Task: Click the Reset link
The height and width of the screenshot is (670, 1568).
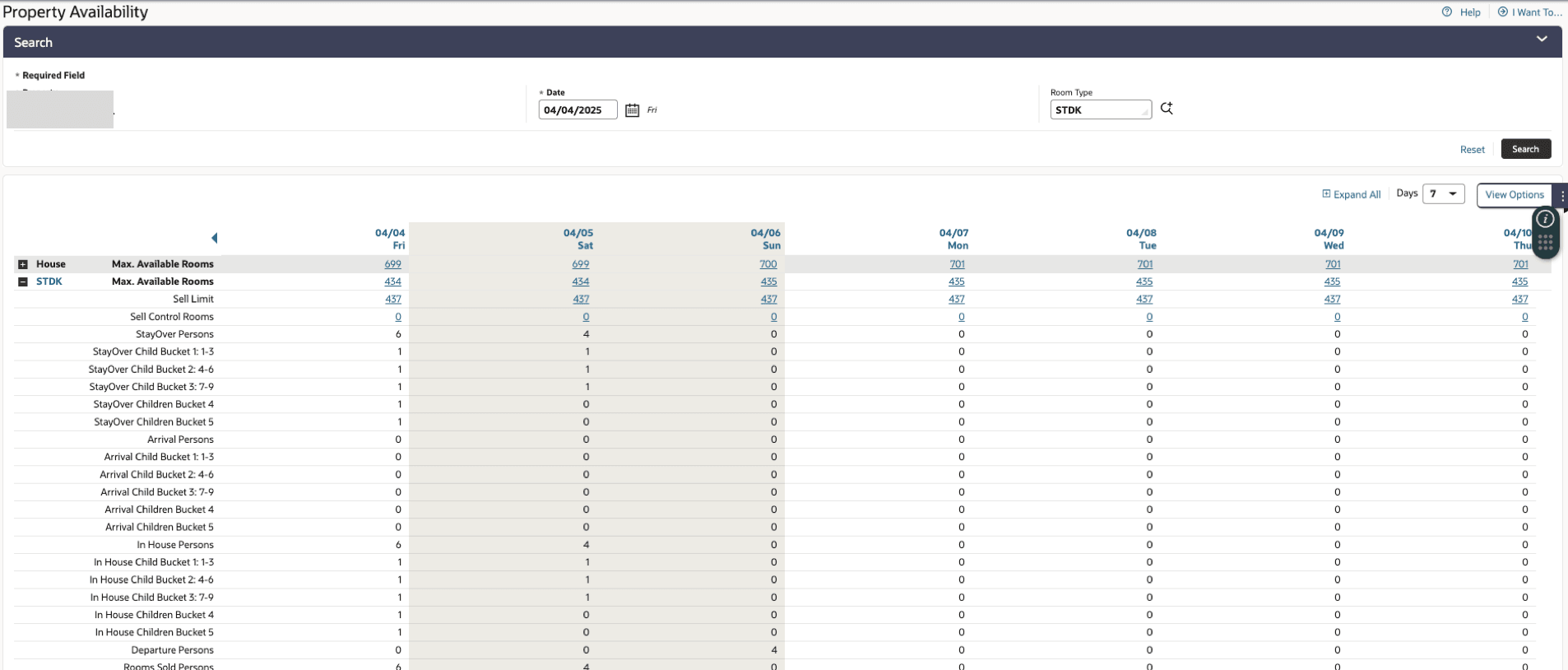Action: (1473, 150)
